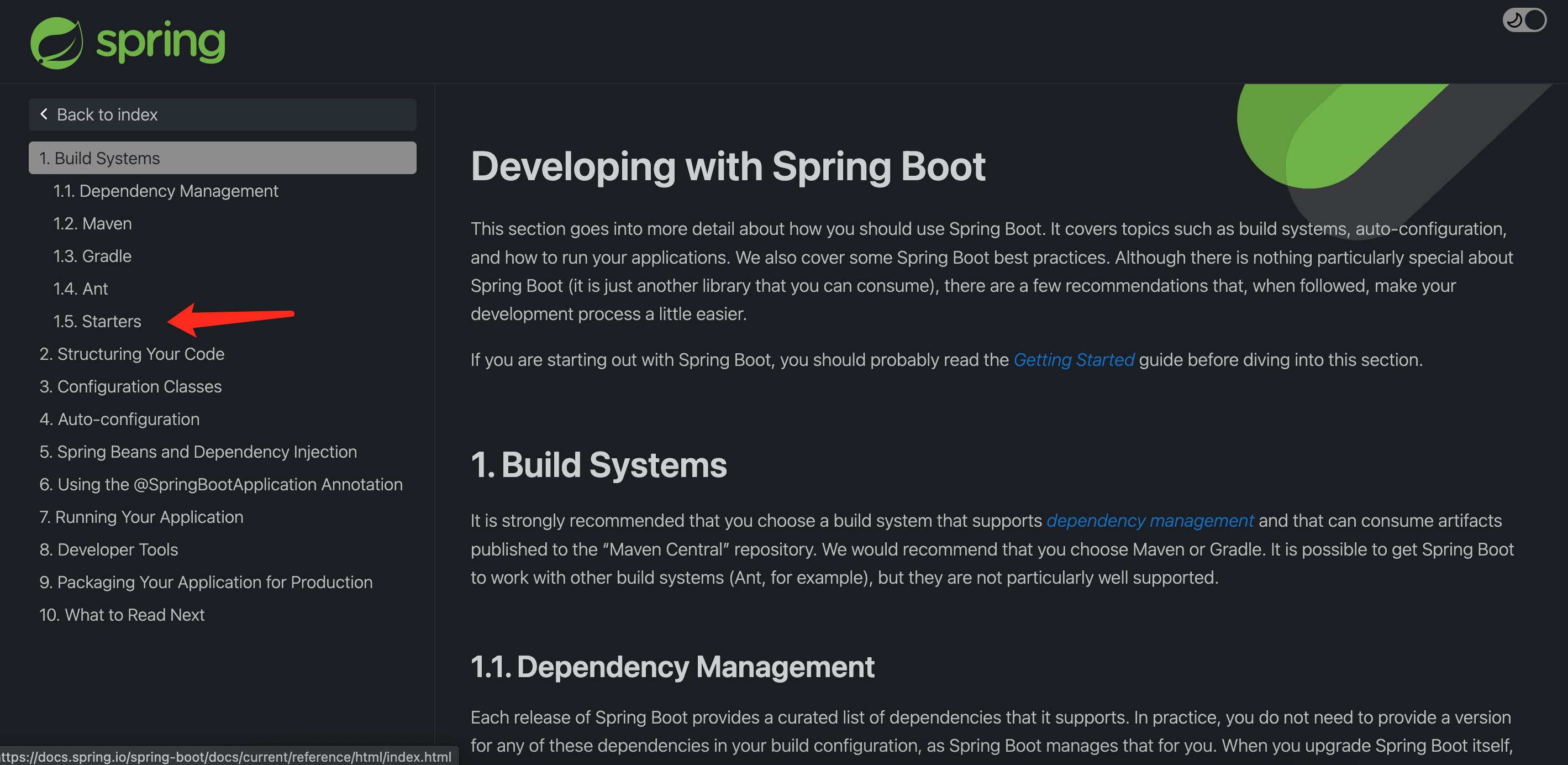Image resolution: width=1568 pixels, height=765 pixels.
Task: Click the Spring leaf logo
Action: tap(56, 43)
